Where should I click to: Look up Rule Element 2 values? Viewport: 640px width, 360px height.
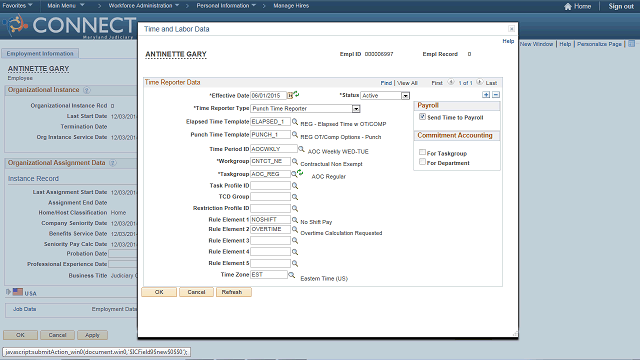pos(295,229)
